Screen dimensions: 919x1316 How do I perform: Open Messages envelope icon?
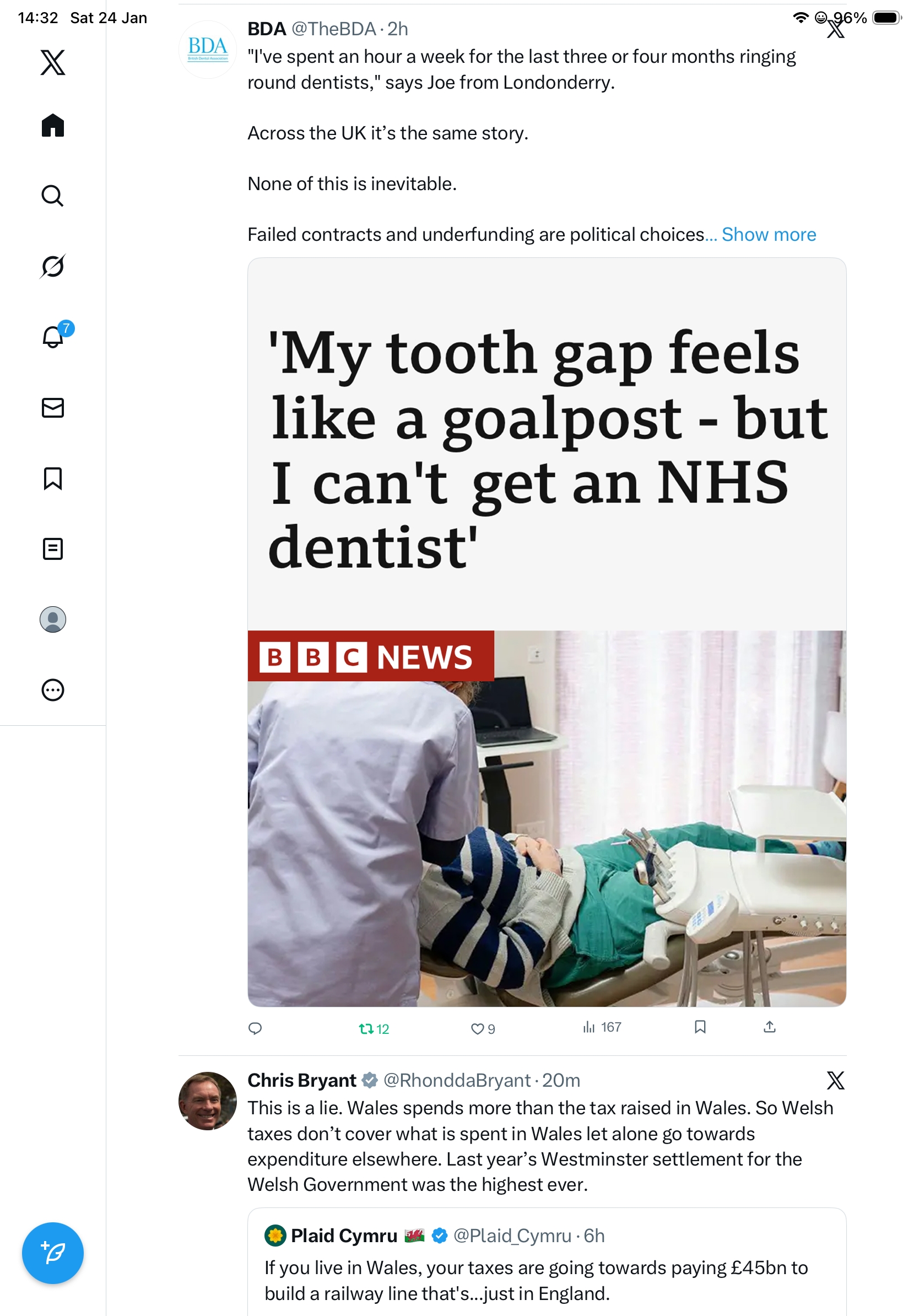53,407
